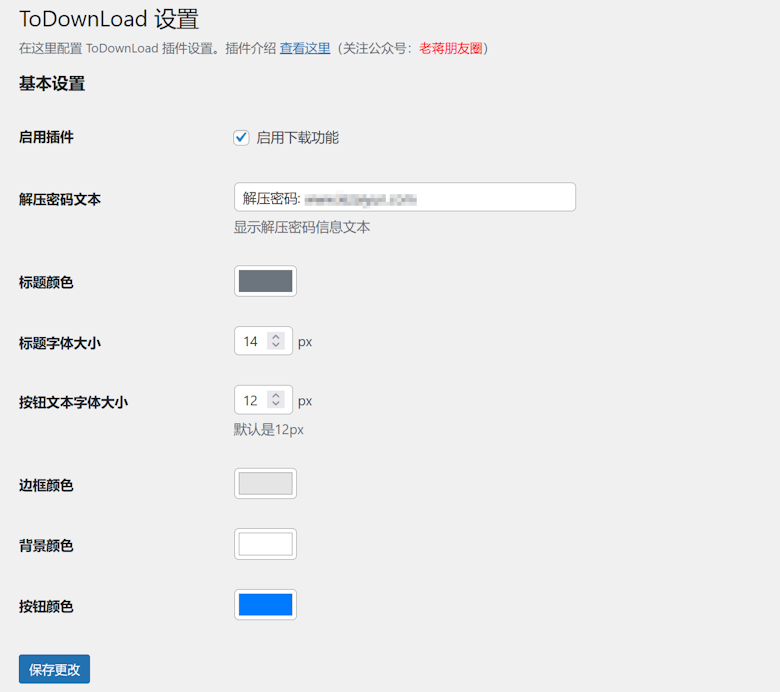Click the 按钮文本字体大小 number field
Viewport: 780px width, 692px height.
263,399
